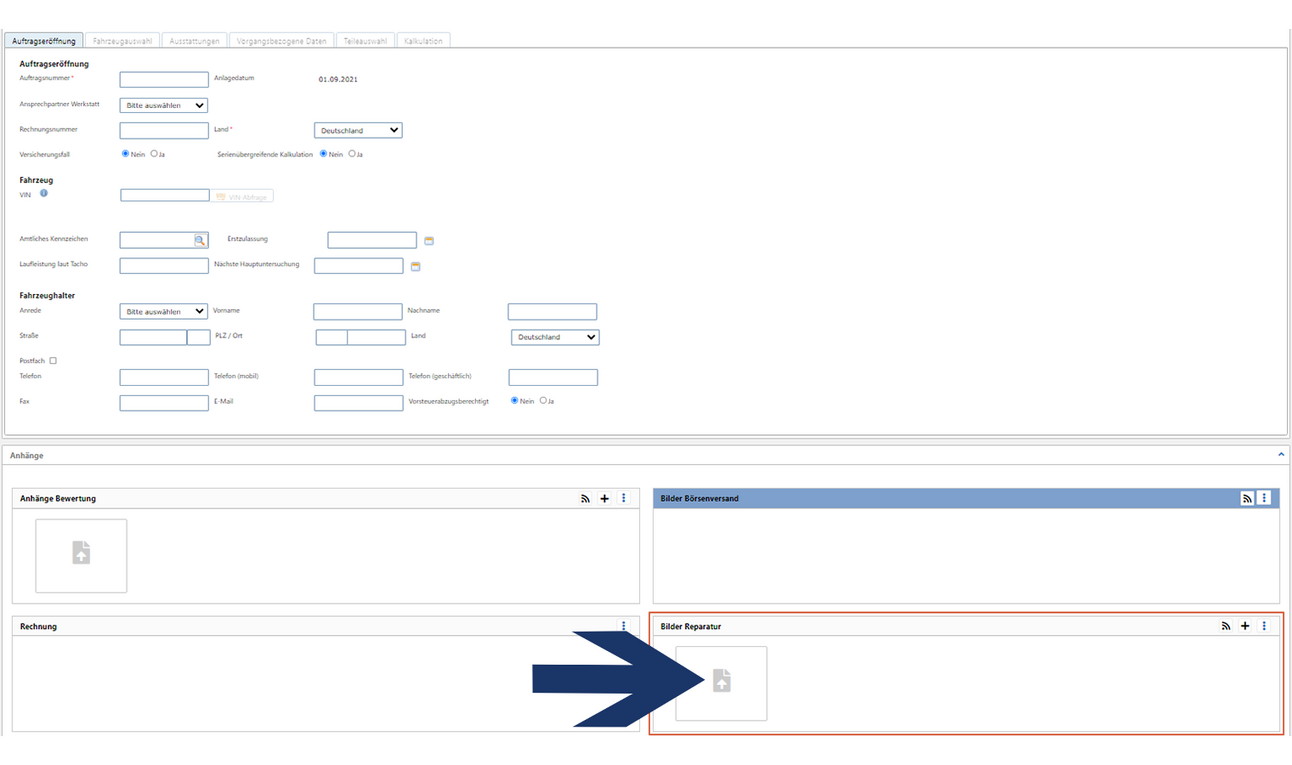Open the Ansprechpartner Werkstatt dropdown
The width and height of the screenshot is (1292, 765).
pos(163,105)
